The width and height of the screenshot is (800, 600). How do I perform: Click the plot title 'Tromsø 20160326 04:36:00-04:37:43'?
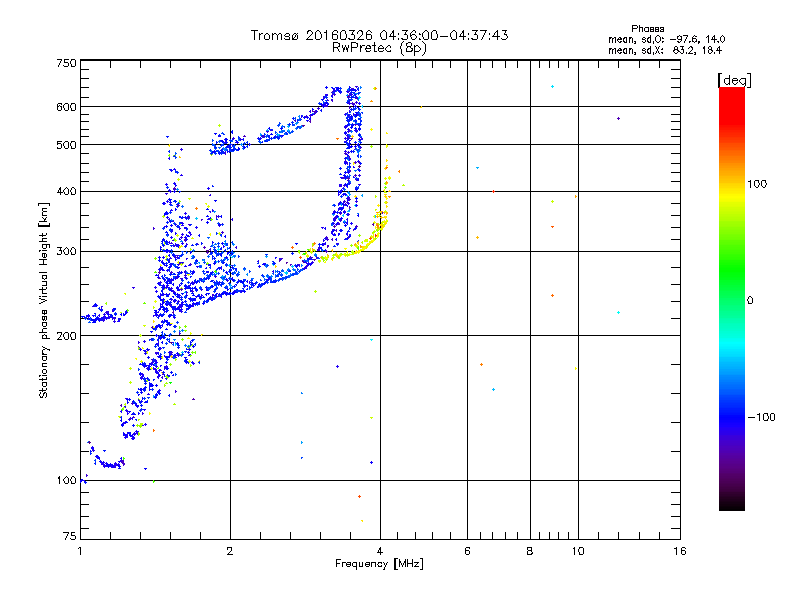coord(379,35)
